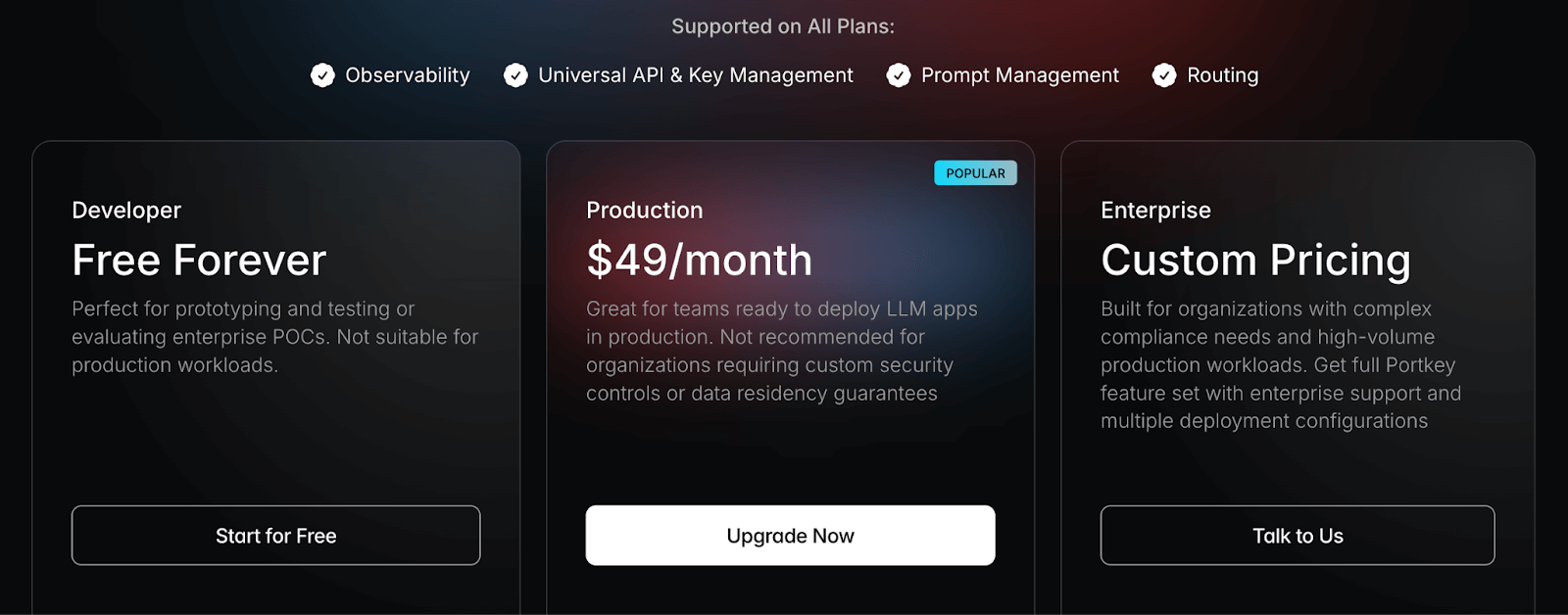Select the Universal API & Key Management label

click(695, 75)
